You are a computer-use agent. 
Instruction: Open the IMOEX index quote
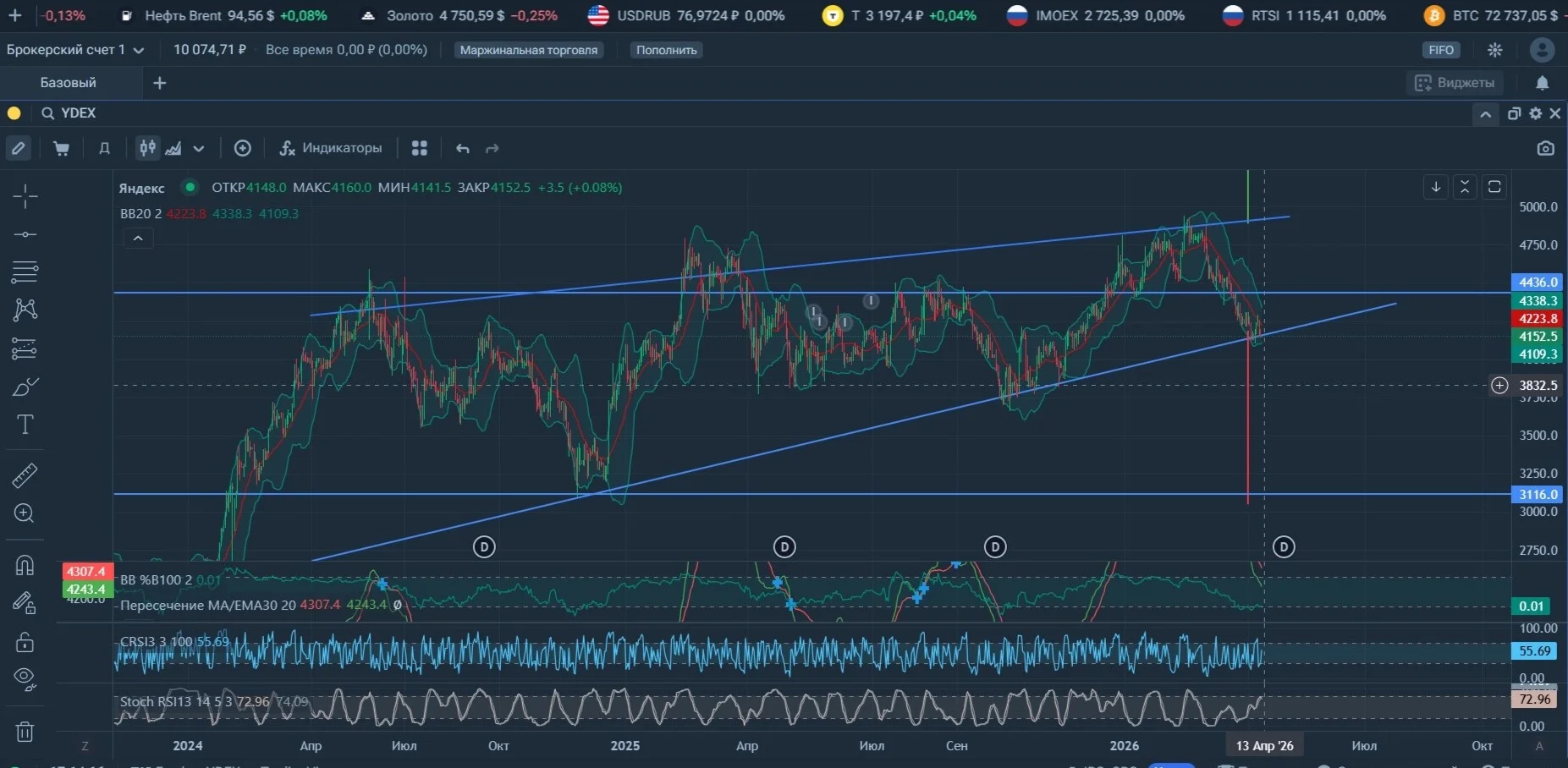[x=1095, y=15]
